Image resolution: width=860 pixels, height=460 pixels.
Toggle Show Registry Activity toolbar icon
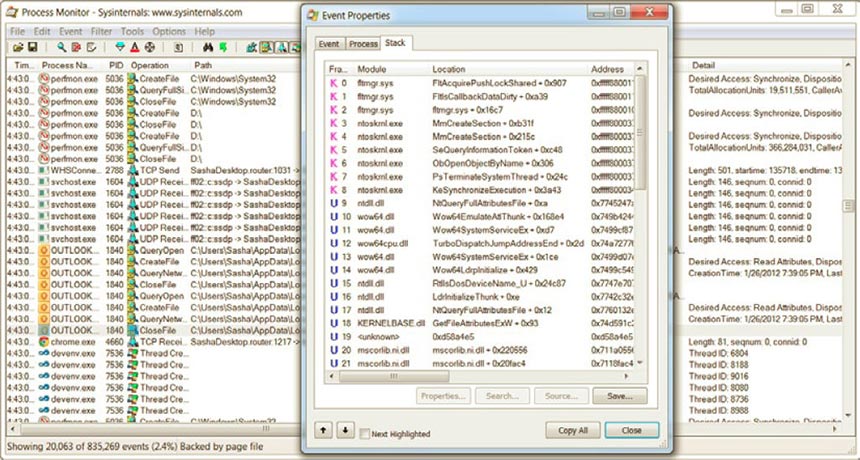252,48
